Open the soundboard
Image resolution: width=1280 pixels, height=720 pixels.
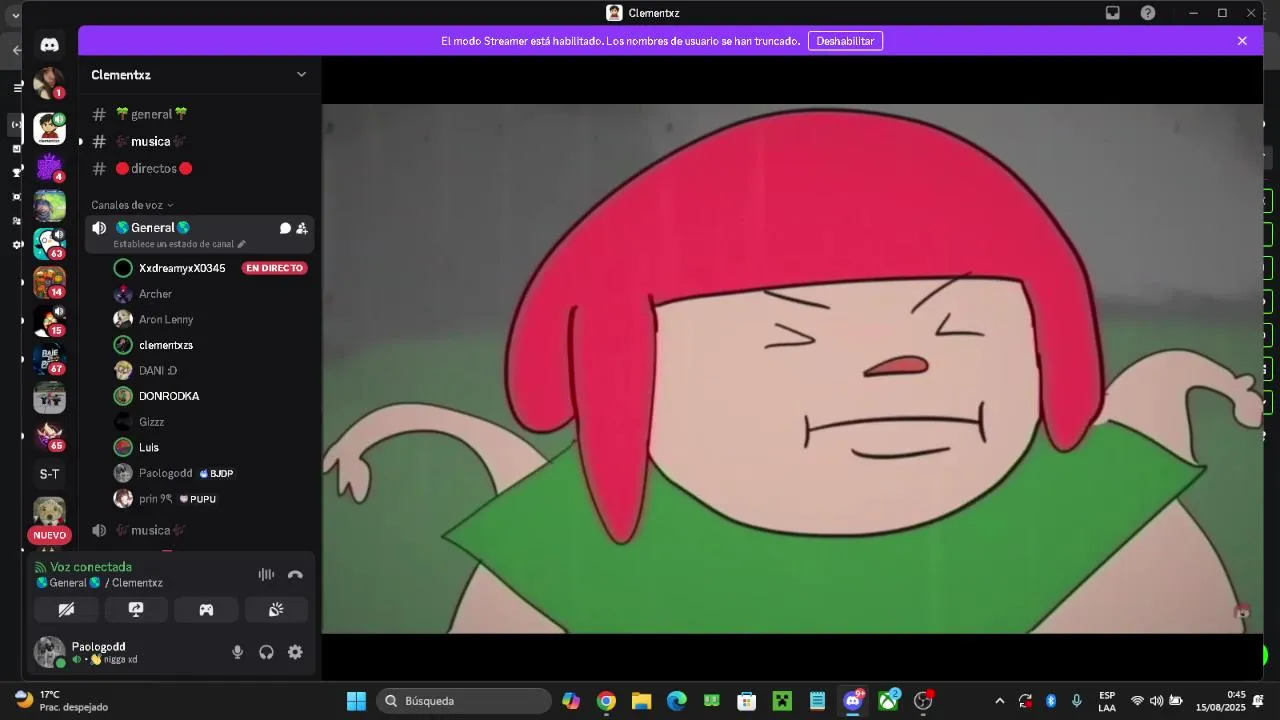pos(276,609)
